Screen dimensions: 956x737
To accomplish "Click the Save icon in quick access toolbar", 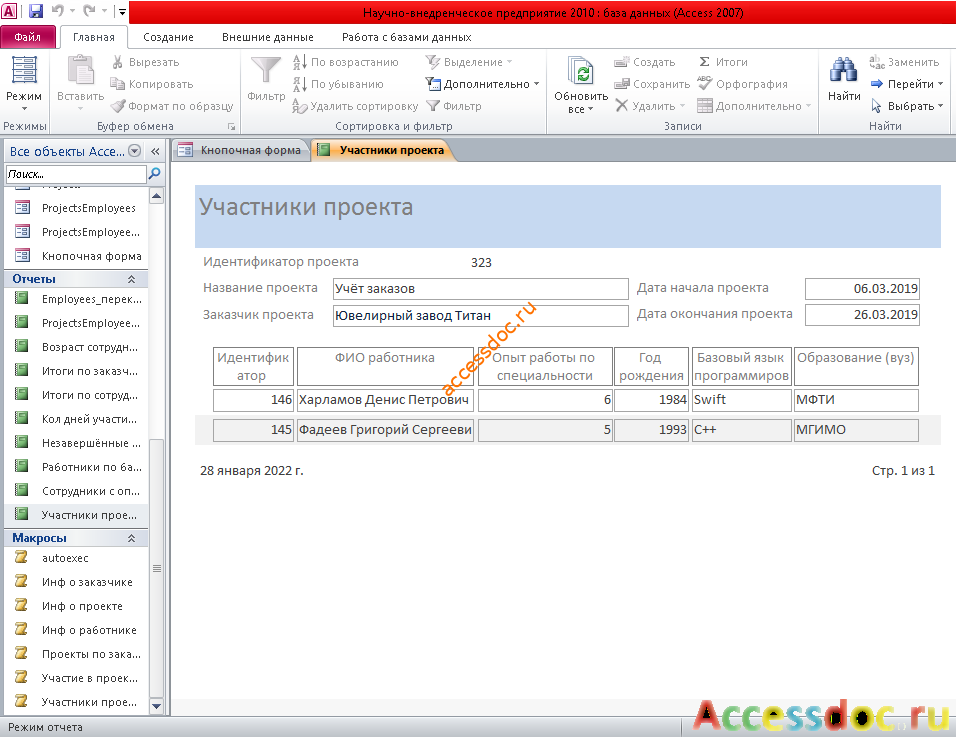I will (x=35, y=11).
